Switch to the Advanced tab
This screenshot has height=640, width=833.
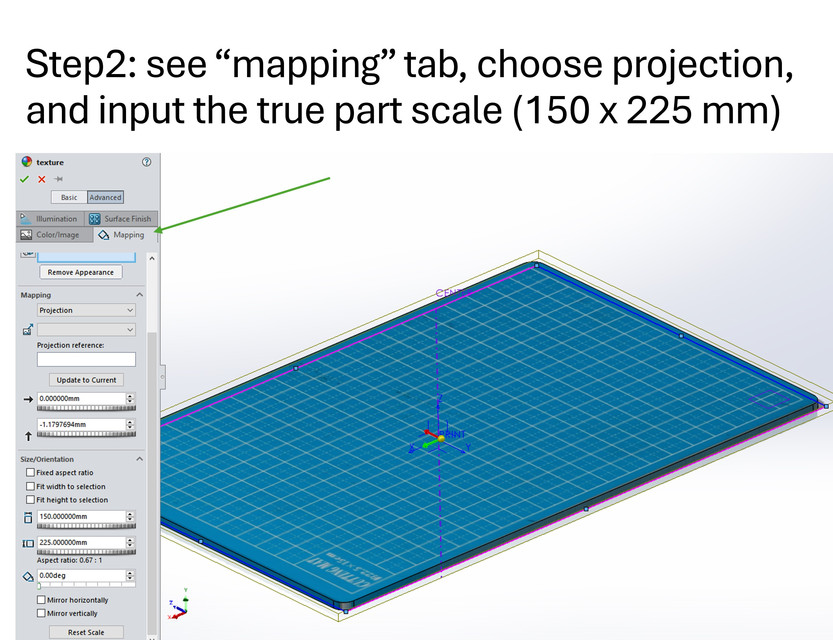coord(106,197)
